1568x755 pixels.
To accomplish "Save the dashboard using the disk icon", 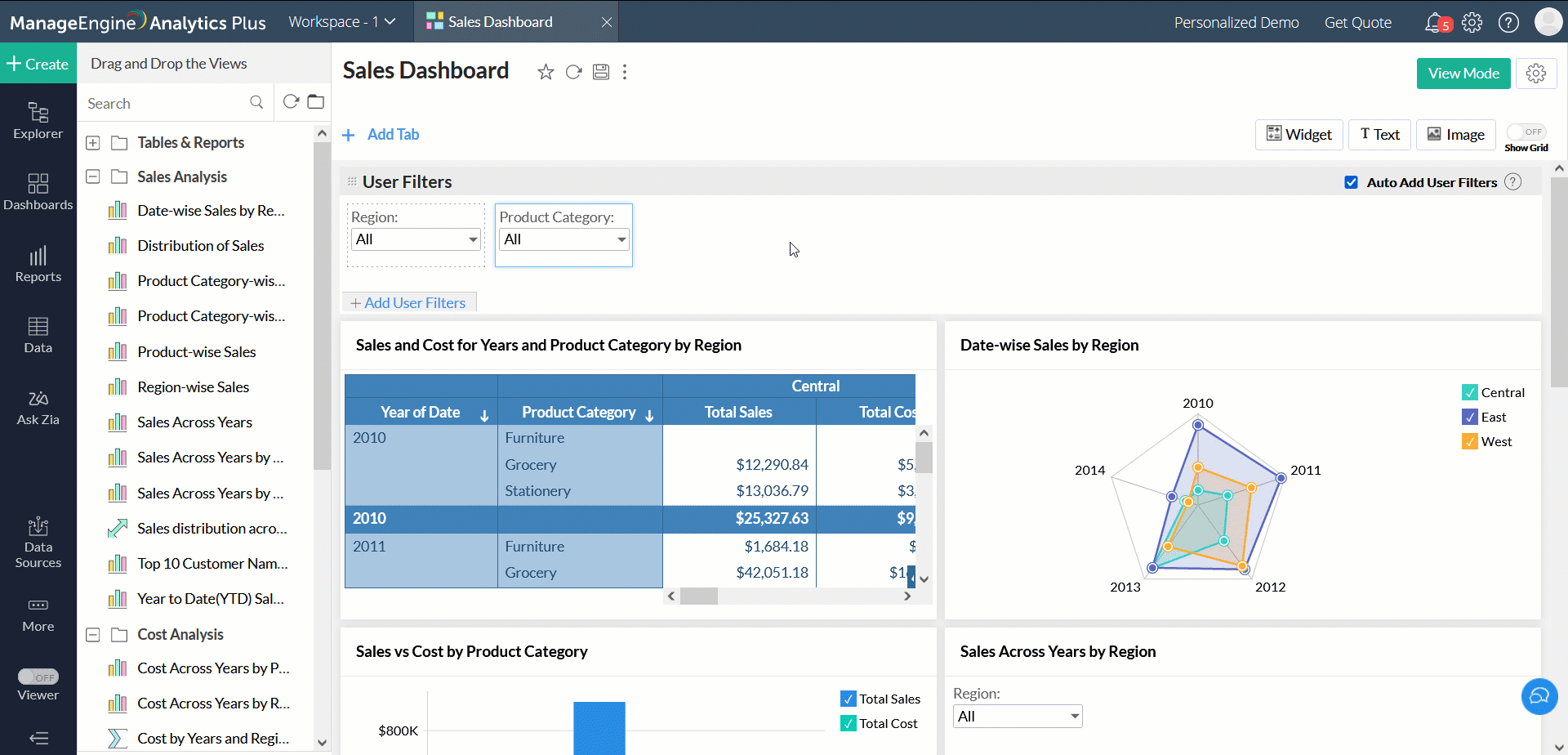I will [600, 72].
